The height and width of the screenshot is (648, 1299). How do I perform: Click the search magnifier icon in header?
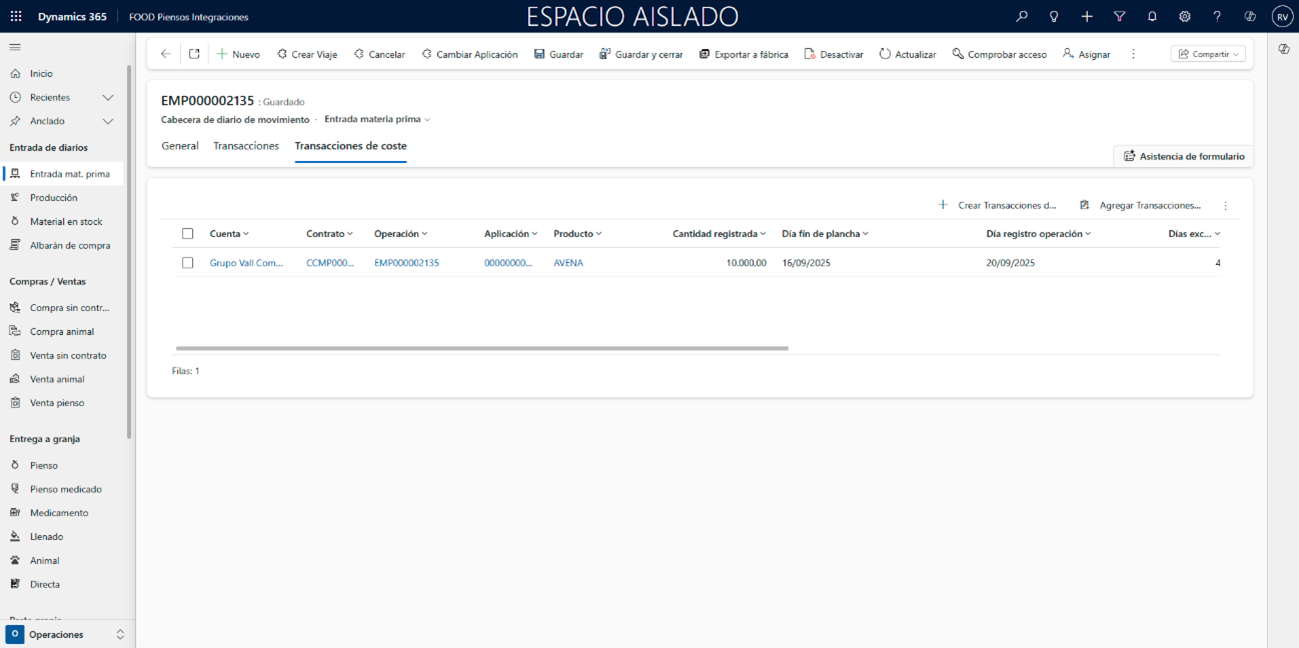1021,17
